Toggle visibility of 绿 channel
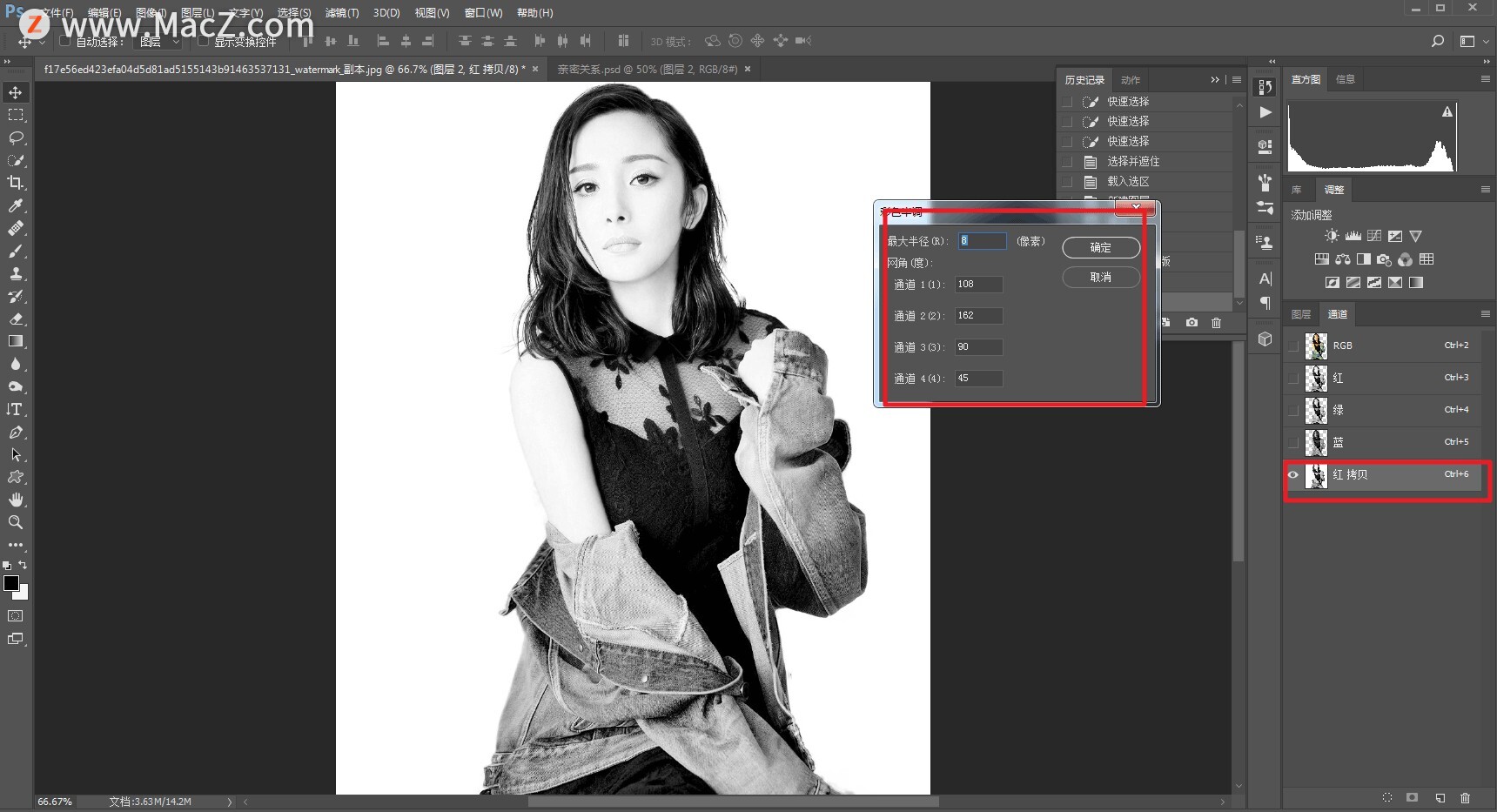This screenshot has height=812, width=1497. click(x=1293, y=410)
